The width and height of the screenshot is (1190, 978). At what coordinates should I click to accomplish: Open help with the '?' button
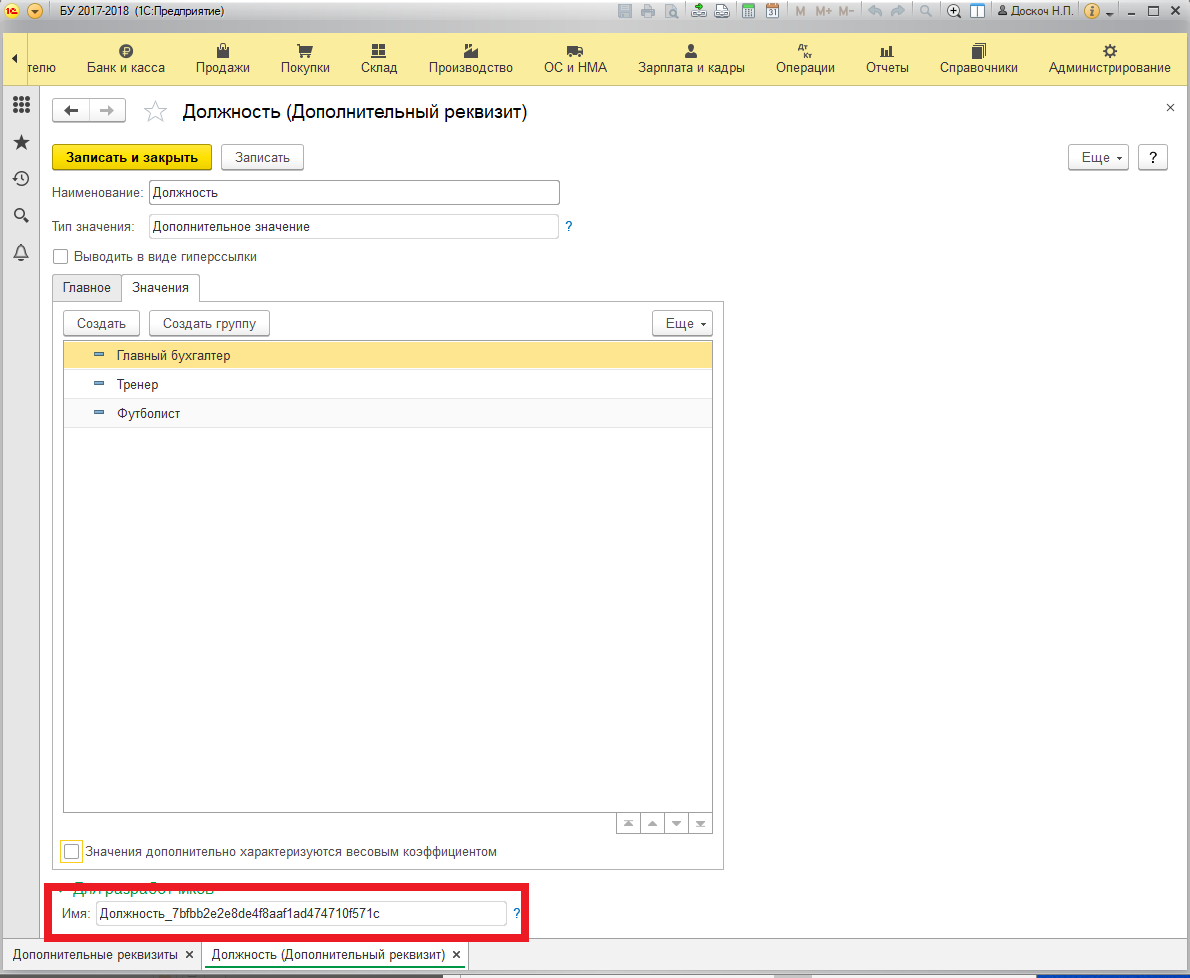click(x=1153, y=157)
